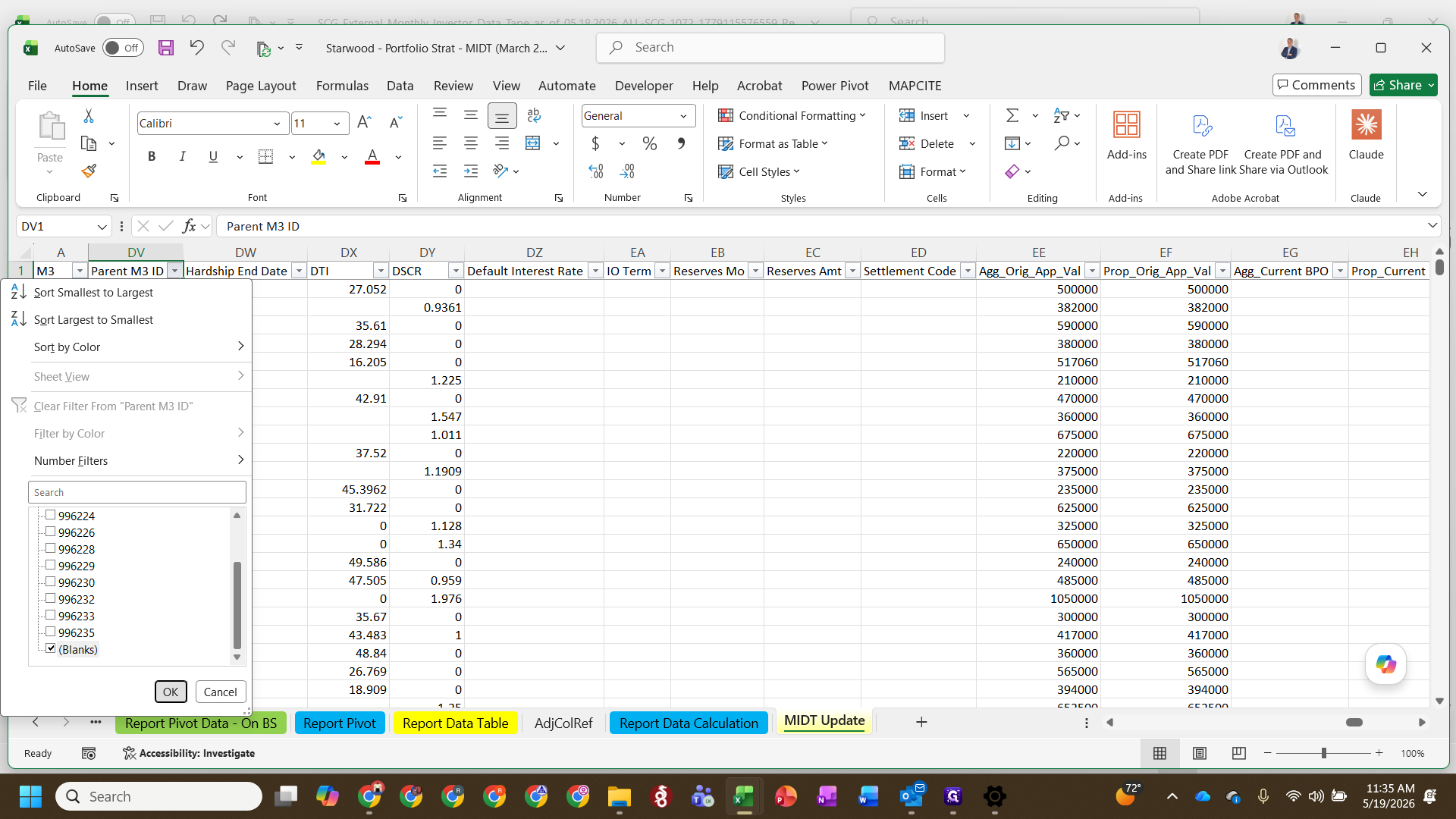This screenshot has height=819, width=1456.
Task: Click the yellow Fill Color swatch
Action: [318, 156]
